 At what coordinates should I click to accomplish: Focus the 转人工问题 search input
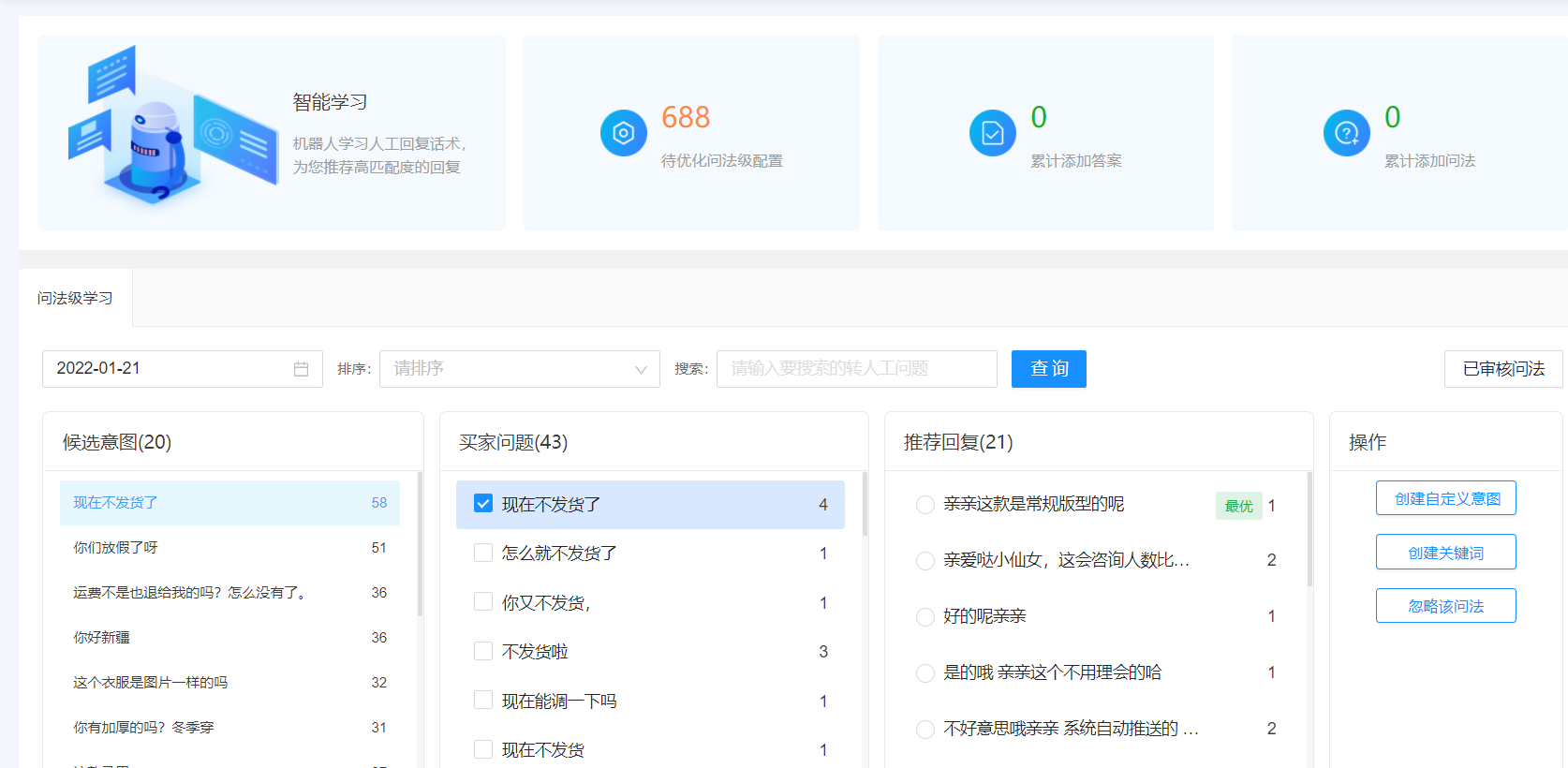(x=857, y=369)
